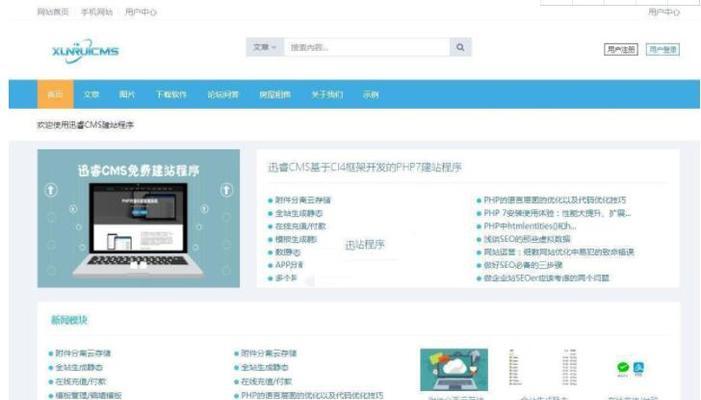701x400 pixels.
Task: Select the 房屋租售 nav menu item
Action: (275, 94)
